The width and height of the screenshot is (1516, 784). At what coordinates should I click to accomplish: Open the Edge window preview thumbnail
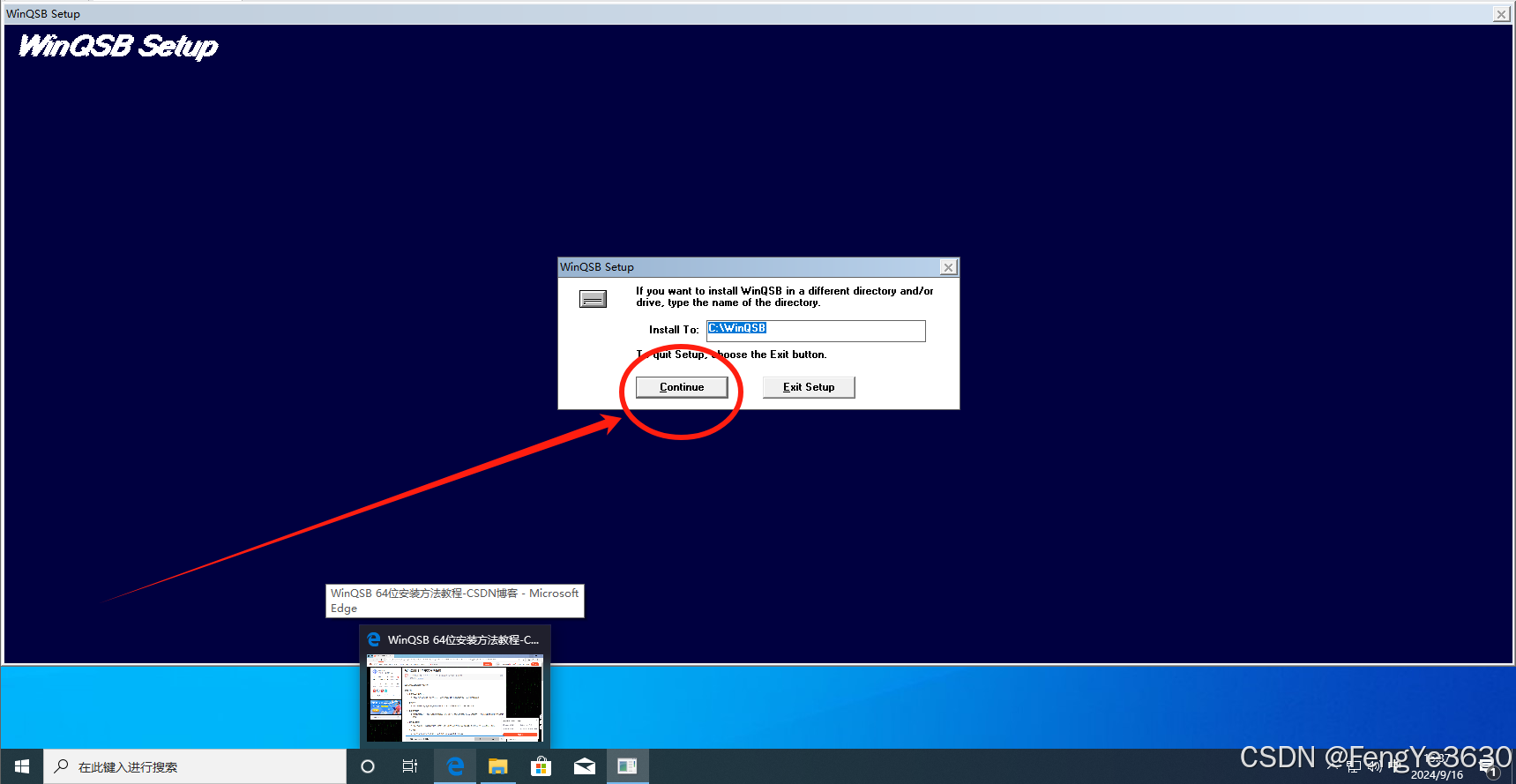tap(455, 698)
